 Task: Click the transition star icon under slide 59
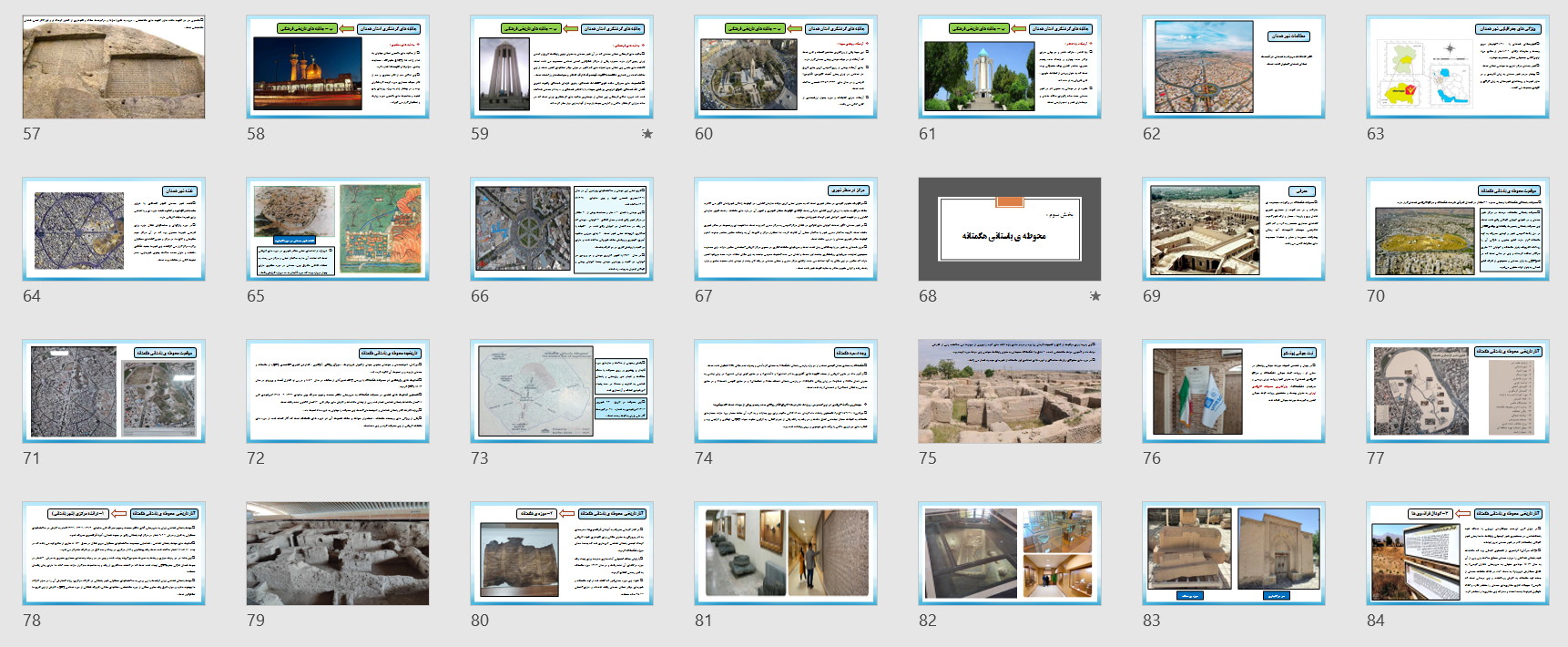(x=647, y=134)
